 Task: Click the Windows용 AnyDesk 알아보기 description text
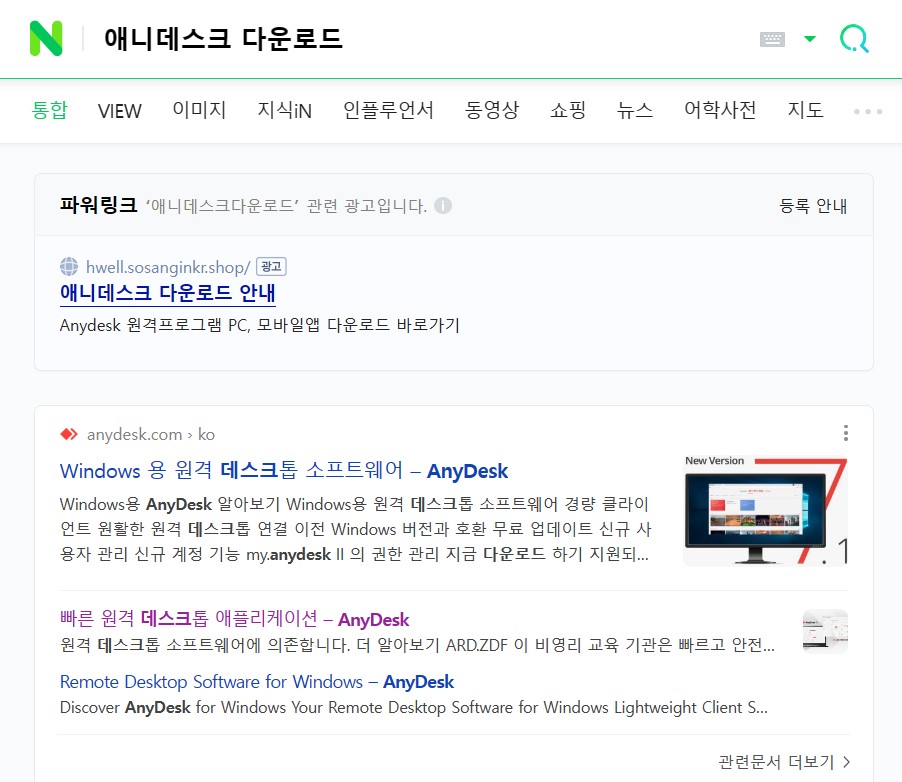pyautogui.click(x=355, y=529)
